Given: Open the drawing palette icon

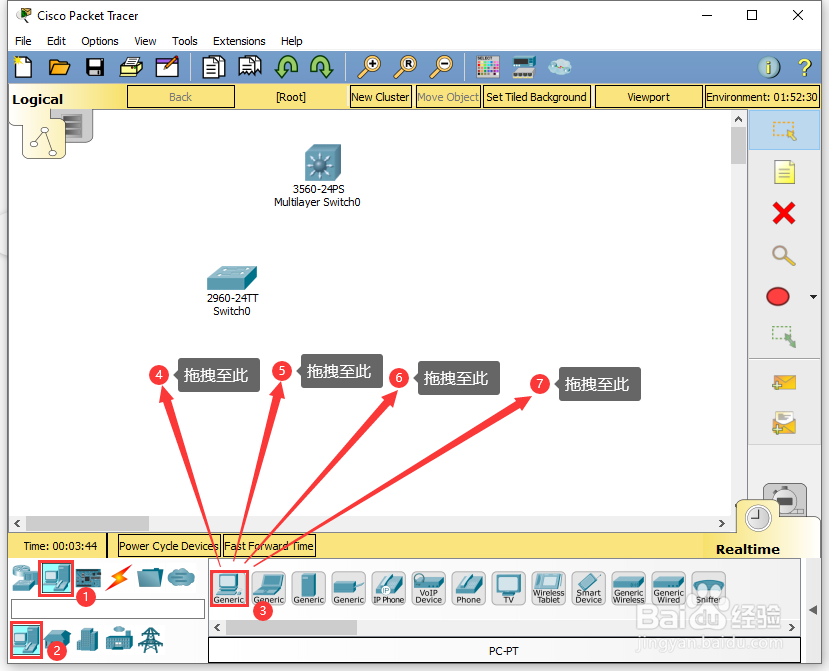Looking at the screenshot, I should (487, 67).
